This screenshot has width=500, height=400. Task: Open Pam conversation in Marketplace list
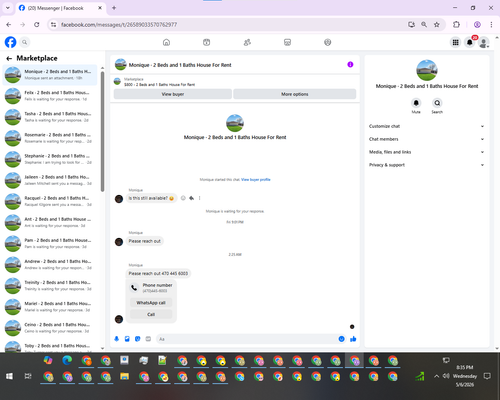(50, 243)
